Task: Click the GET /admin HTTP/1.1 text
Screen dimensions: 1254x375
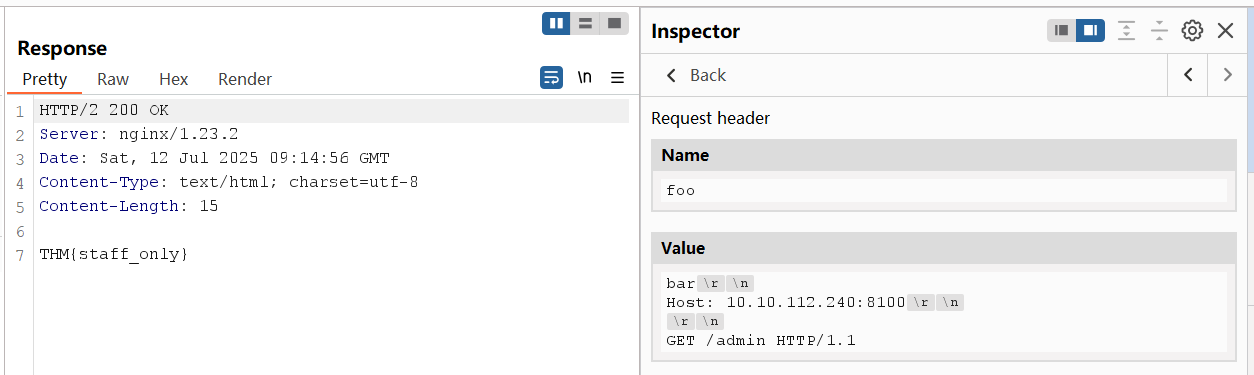Action: (761, 340)
